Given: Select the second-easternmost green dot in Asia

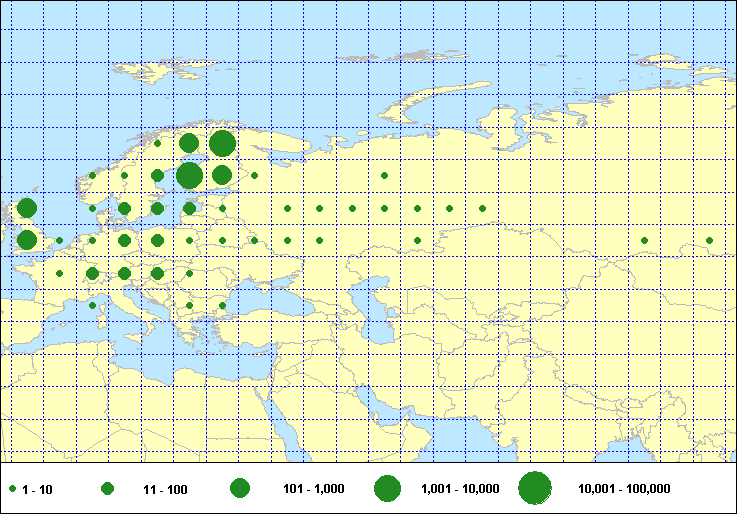Looking at the screenshot, I should (644, 240).
